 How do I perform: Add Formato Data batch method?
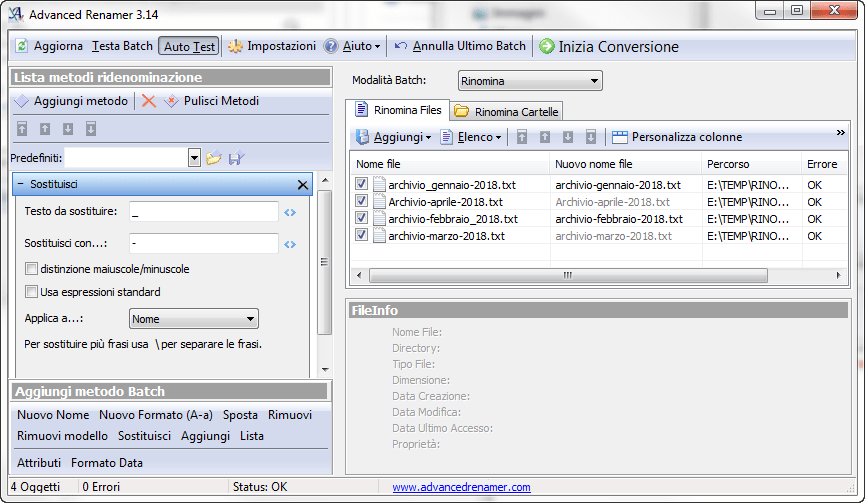[x=106, y=463]
